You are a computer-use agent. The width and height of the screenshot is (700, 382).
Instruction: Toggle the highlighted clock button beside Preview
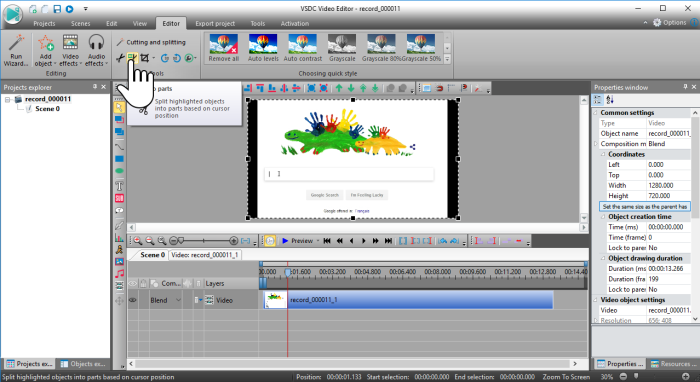[x=270, y=241]
